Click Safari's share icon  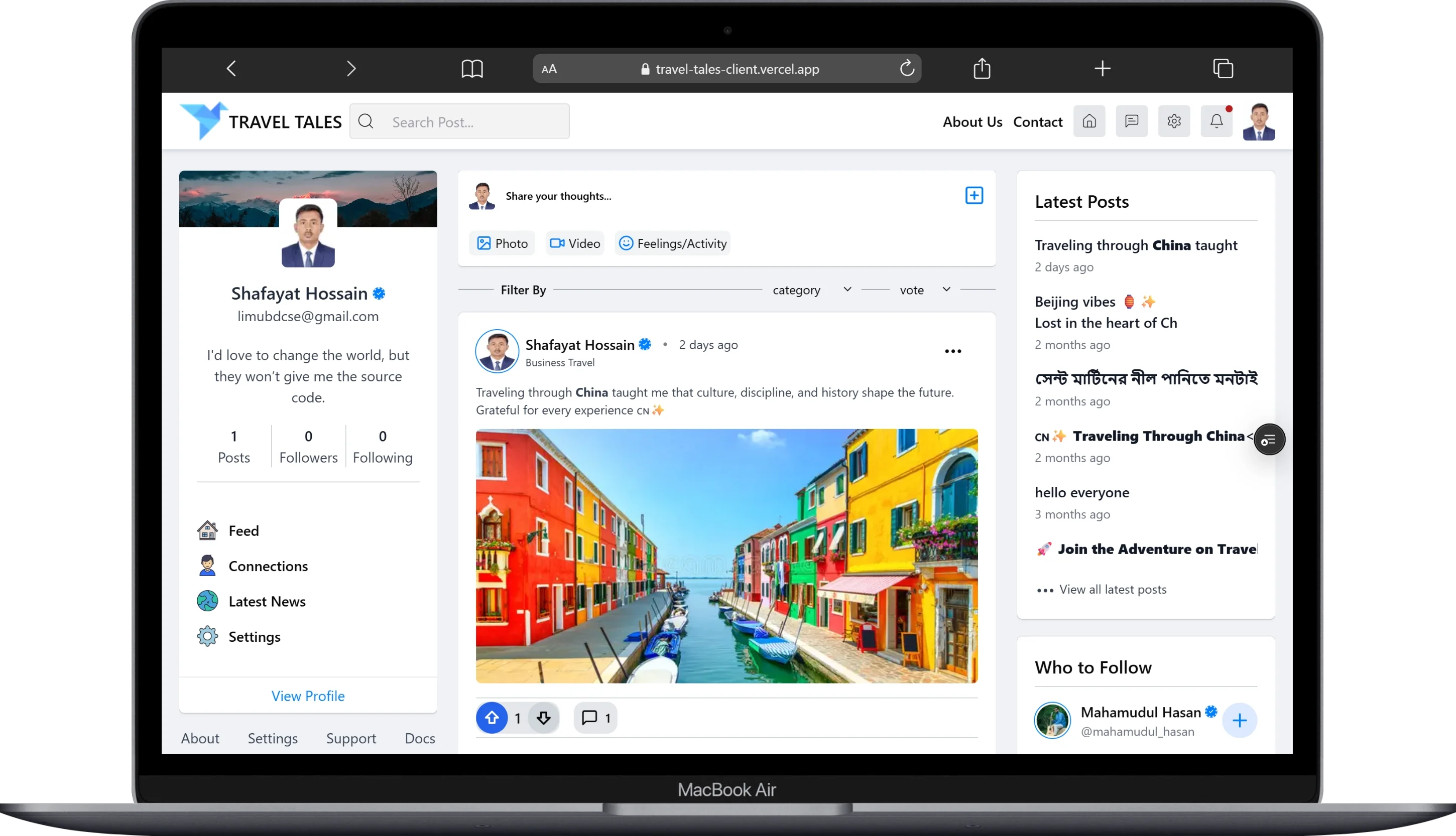[x=982, y=69]
